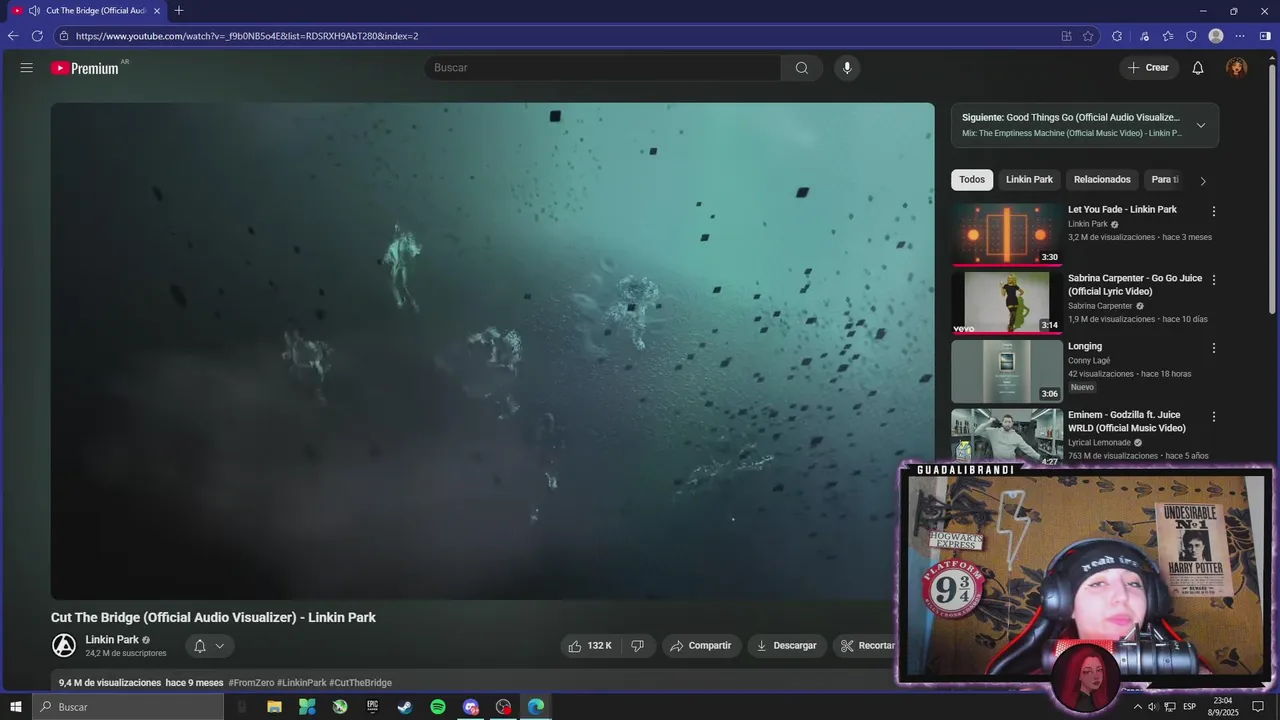Expand the Siguiente playlist panel

point(1201,125)
